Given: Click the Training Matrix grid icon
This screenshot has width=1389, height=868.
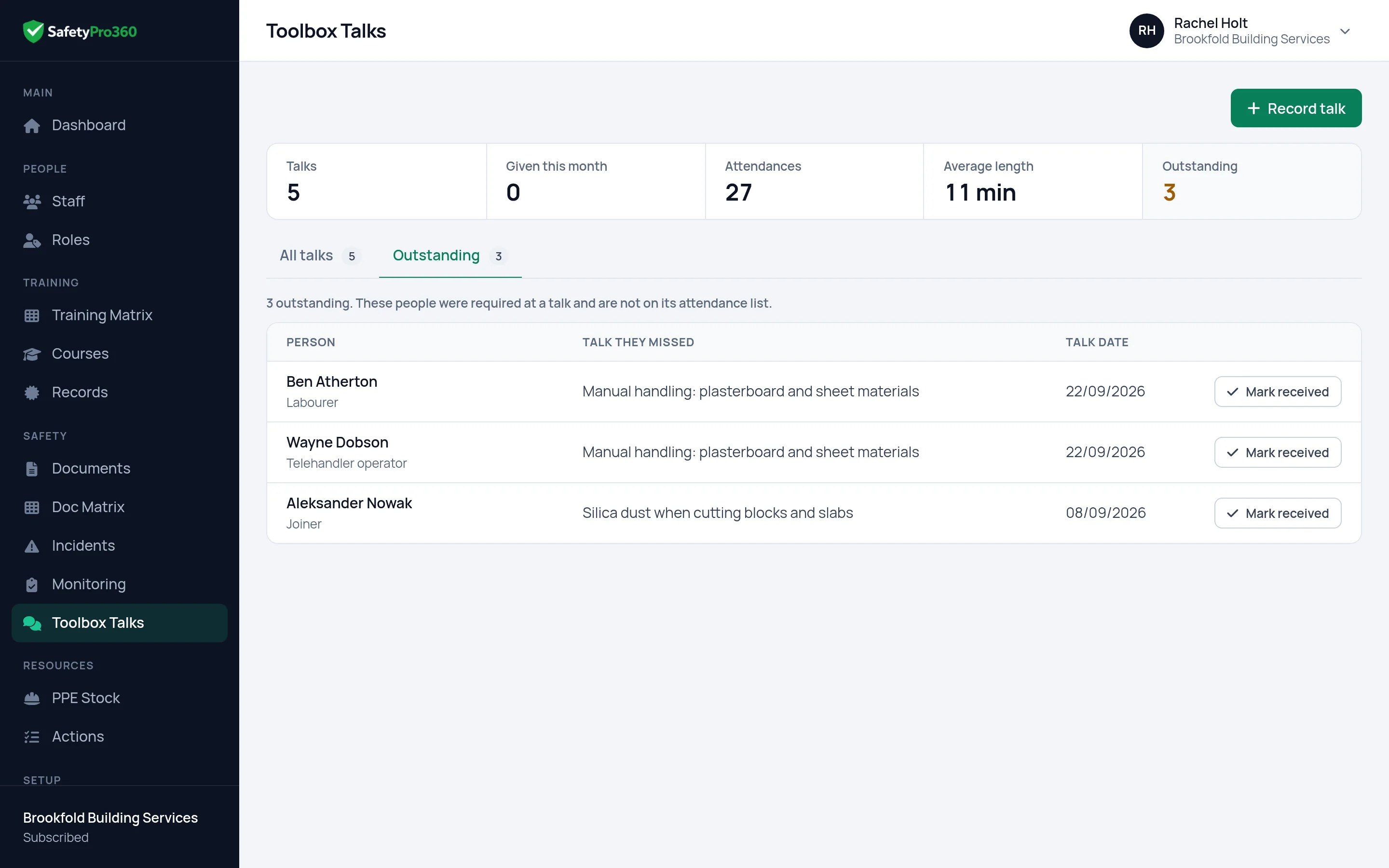Looking at the screenshot, I should (32, 316).
